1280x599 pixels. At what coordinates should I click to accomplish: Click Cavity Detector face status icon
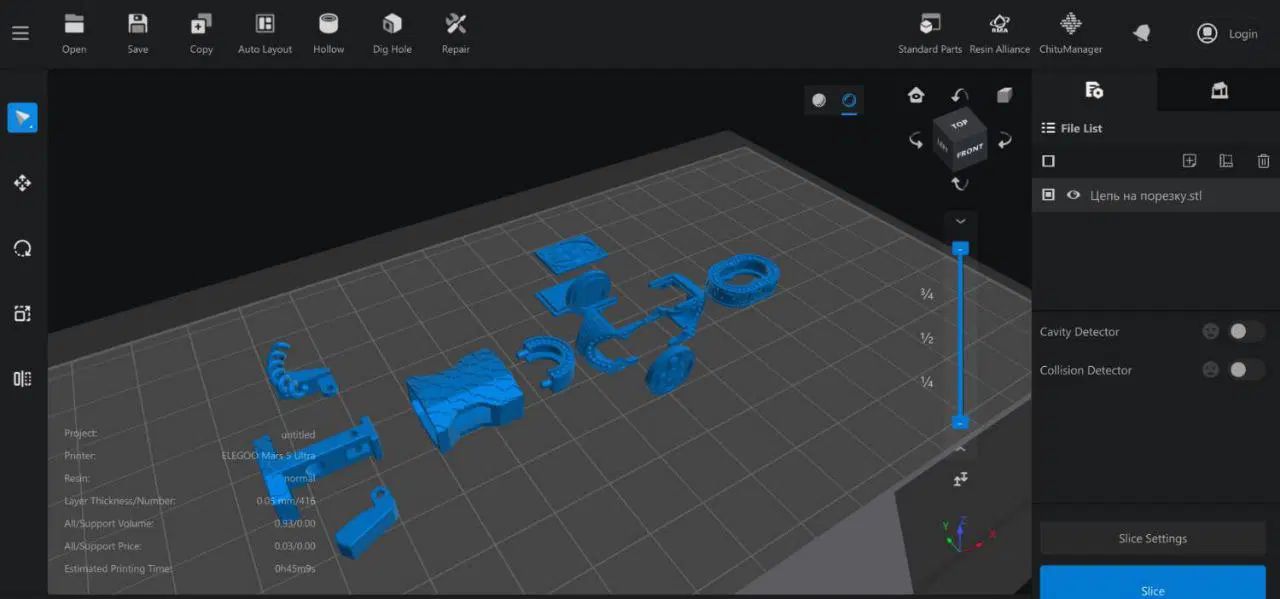pos(1211,331)
